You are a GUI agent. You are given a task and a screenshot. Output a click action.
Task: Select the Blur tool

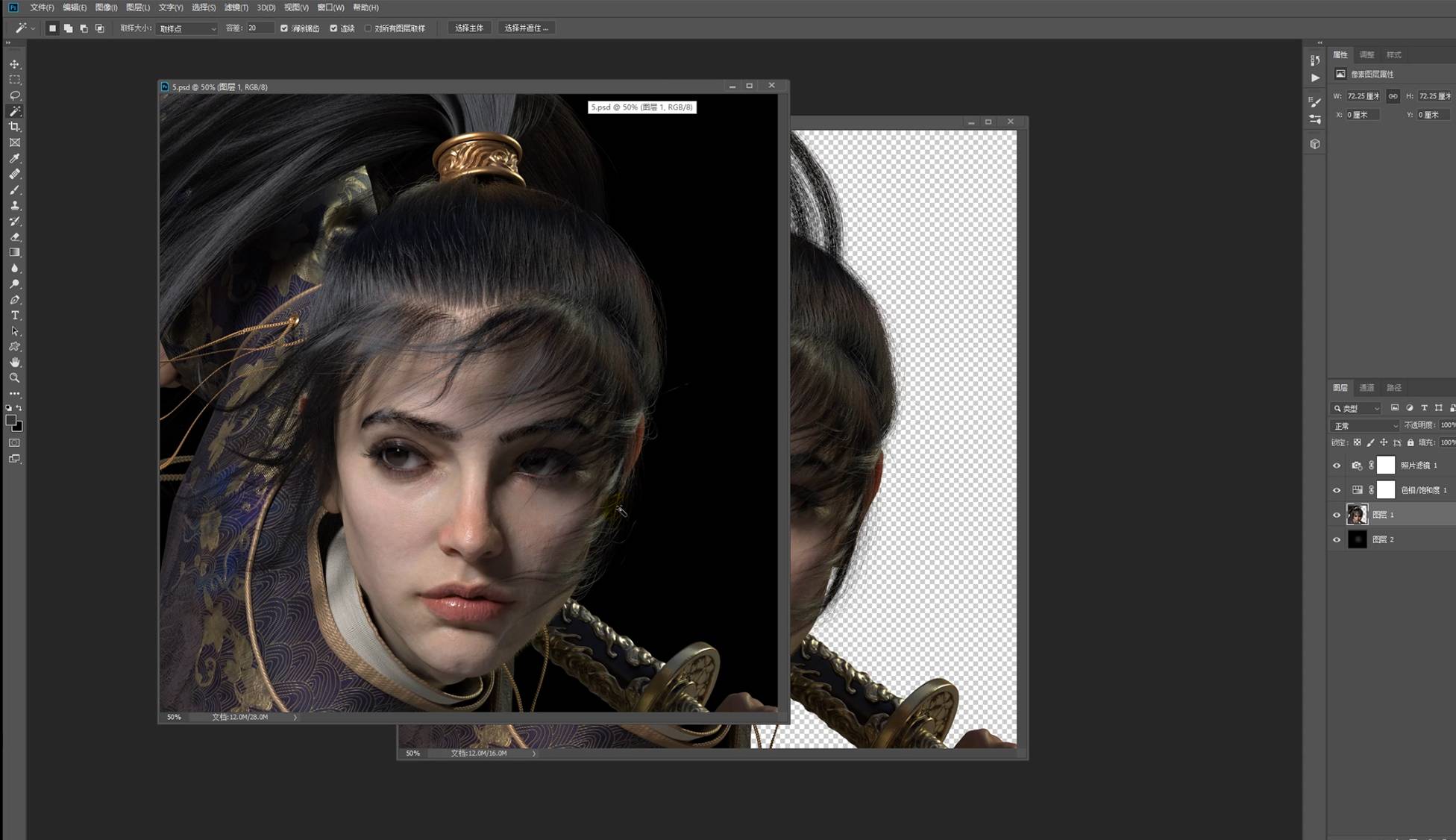[14, 269]
